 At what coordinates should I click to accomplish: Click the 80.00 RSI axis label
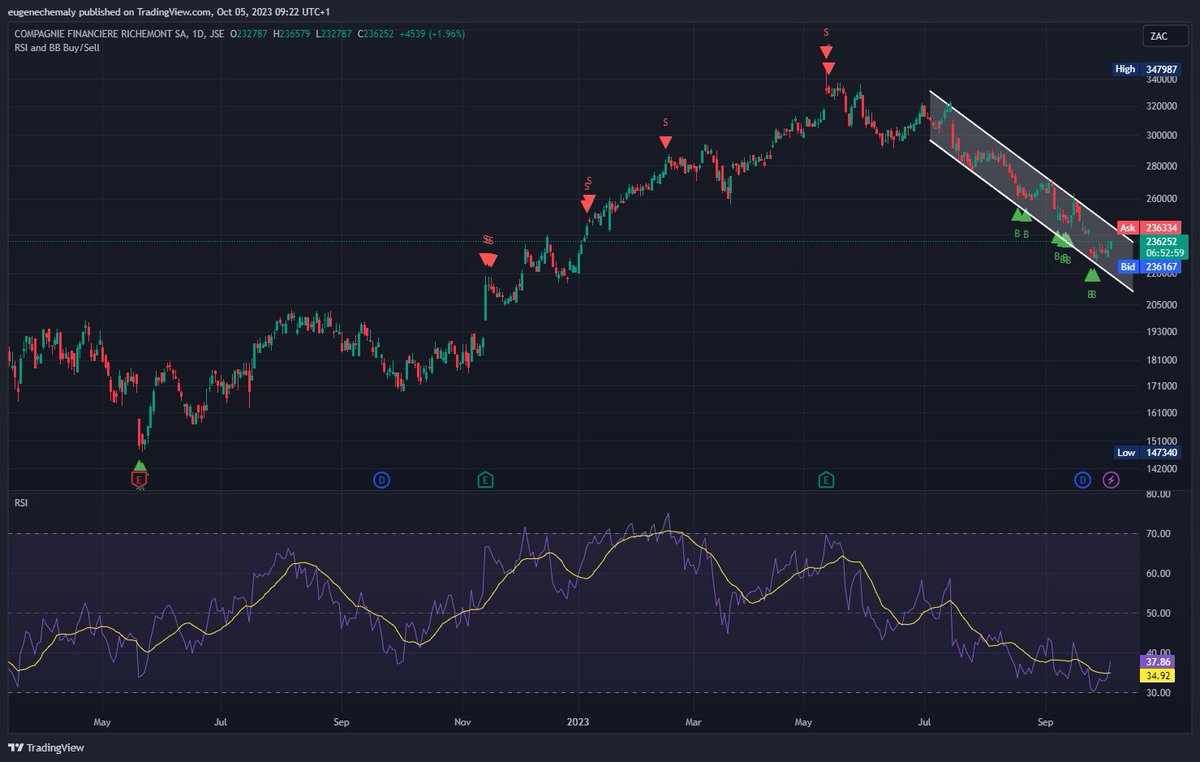coord(1158,494)
